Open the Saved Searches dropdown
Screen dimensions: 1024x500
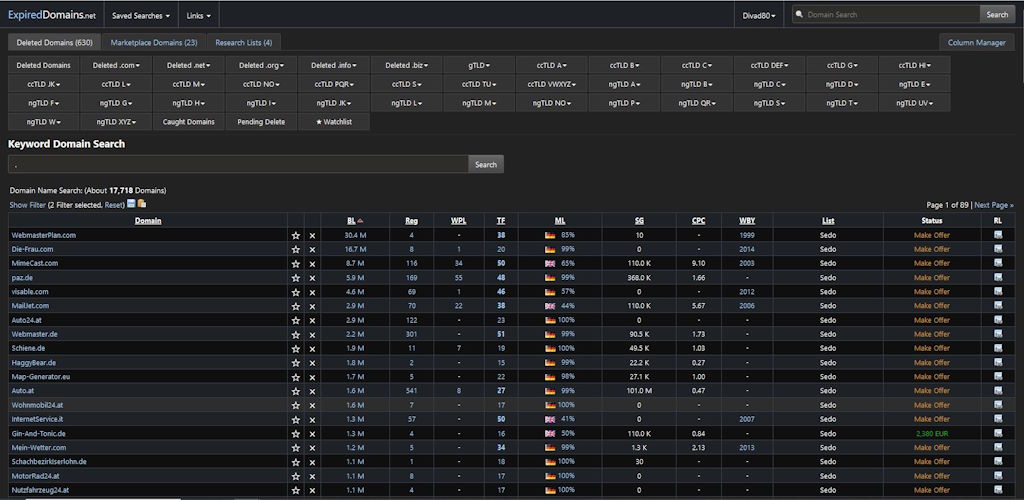pyautogui.click(x=141, y=15)
